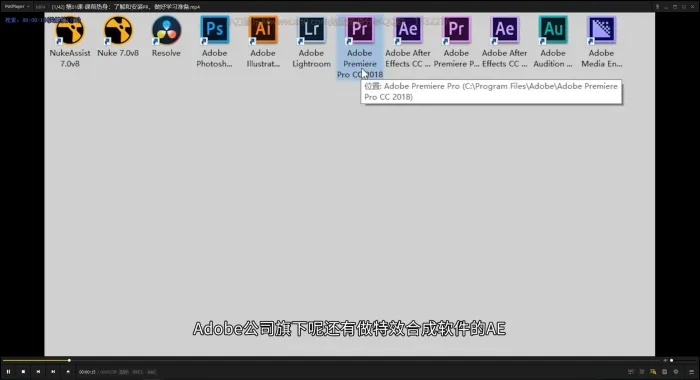Click the AAC audio codec label
This screenshot has width=700, height=380.
[152, 372]
